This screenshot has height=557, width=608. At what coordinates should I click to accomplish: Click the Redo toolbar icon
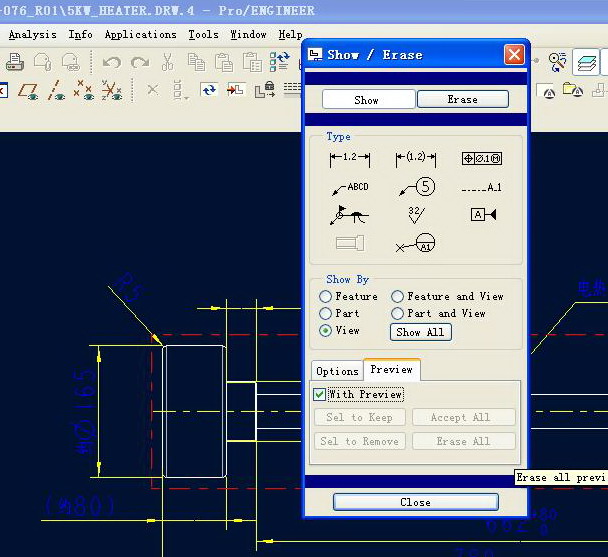pos(140,62)
